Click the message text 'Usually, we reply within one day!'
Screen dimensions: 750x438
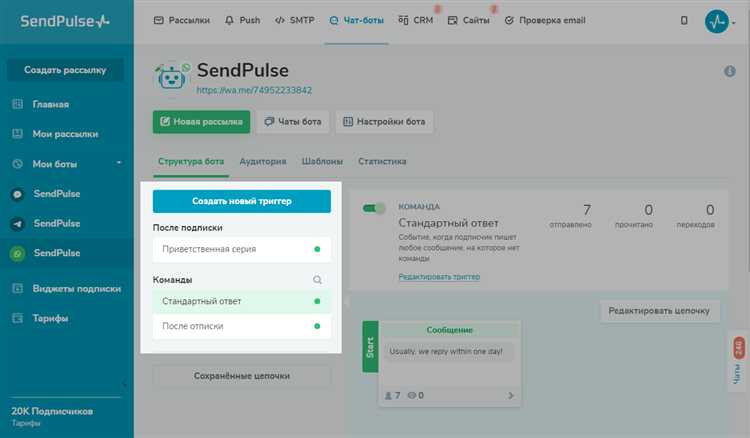pos(446,351)
